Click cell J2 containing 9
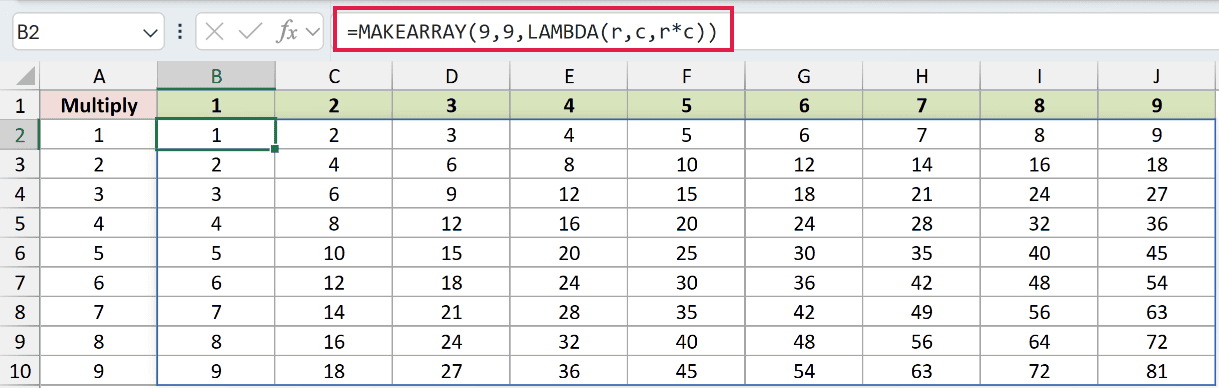 click(x=1157, y=134)
